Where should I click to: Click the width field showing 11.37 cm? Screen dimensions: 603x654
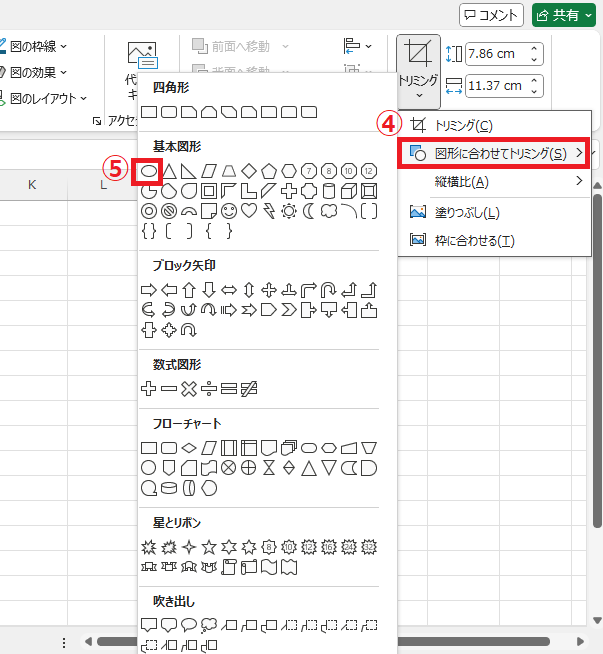[497, 86]
